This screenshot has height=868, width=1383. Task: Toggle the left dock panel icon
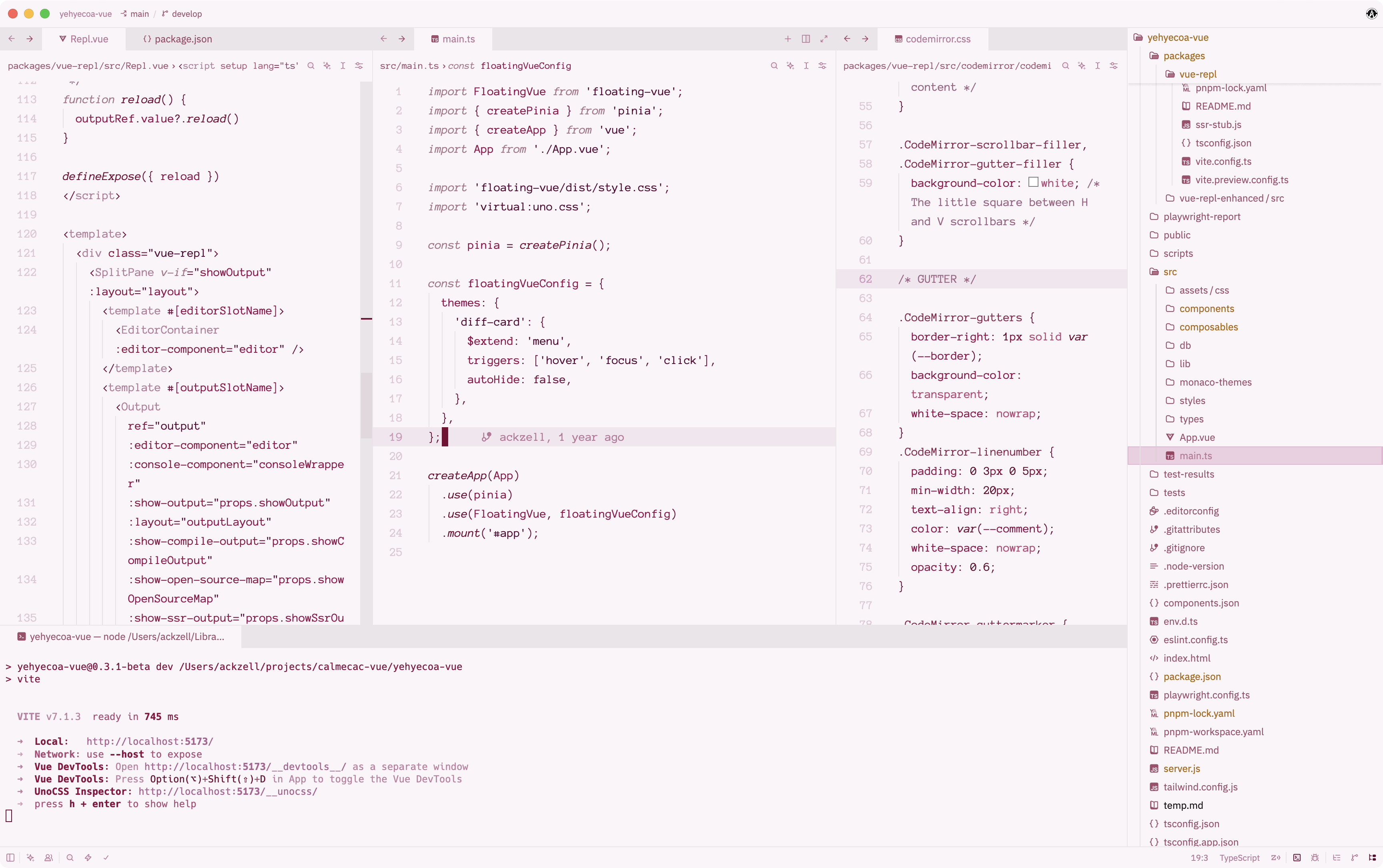(10, 858)
